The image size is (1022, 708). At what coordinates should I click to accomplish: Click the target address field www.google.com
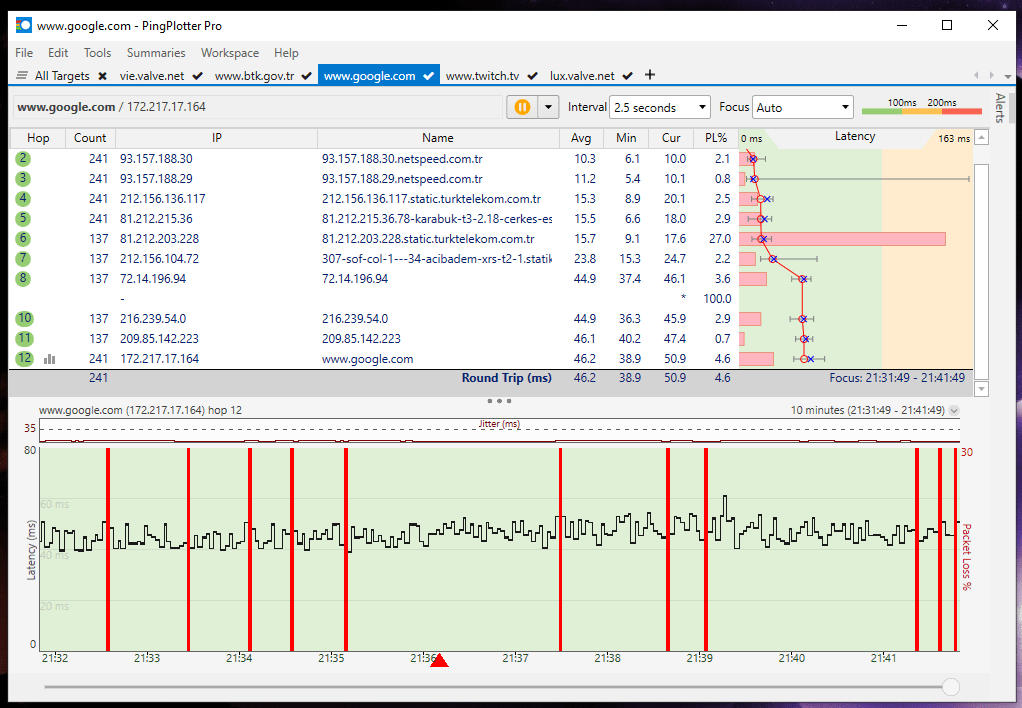tap(66, 107)
